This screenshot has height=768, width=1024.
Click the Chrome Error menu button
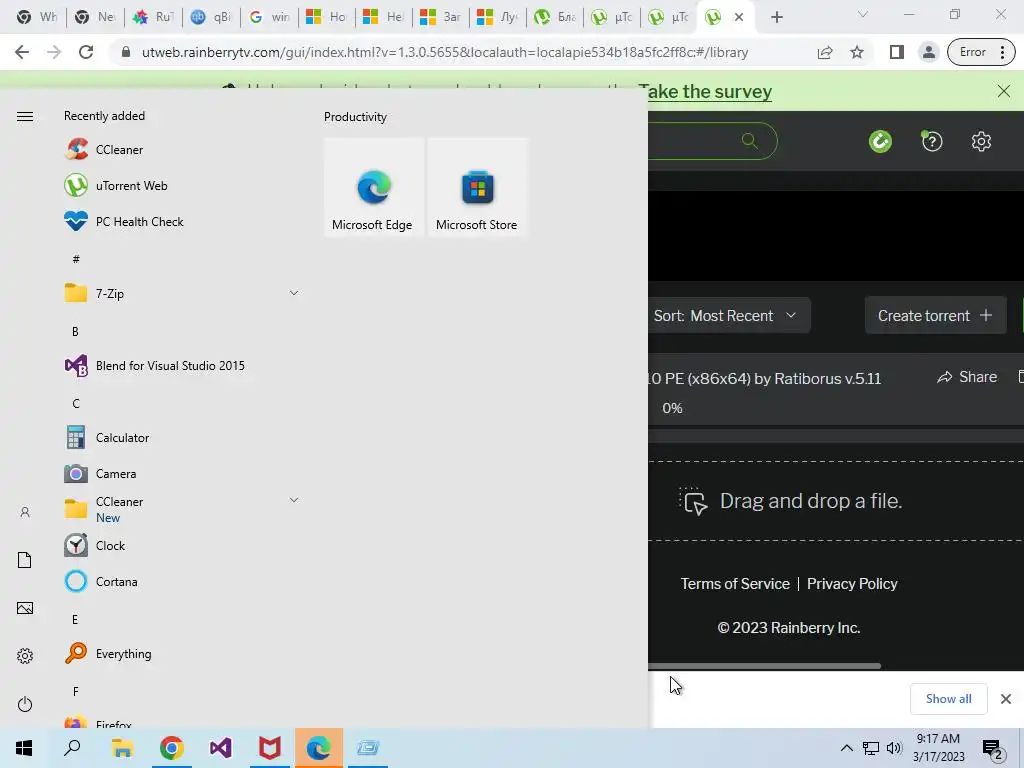tap(982, 52)
